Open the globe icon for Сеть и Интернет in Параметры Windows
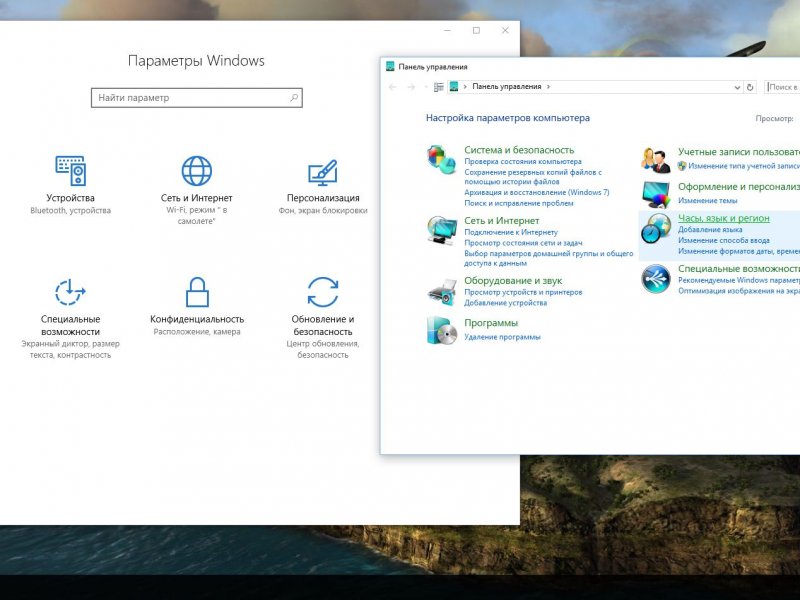 pos(196,170)
